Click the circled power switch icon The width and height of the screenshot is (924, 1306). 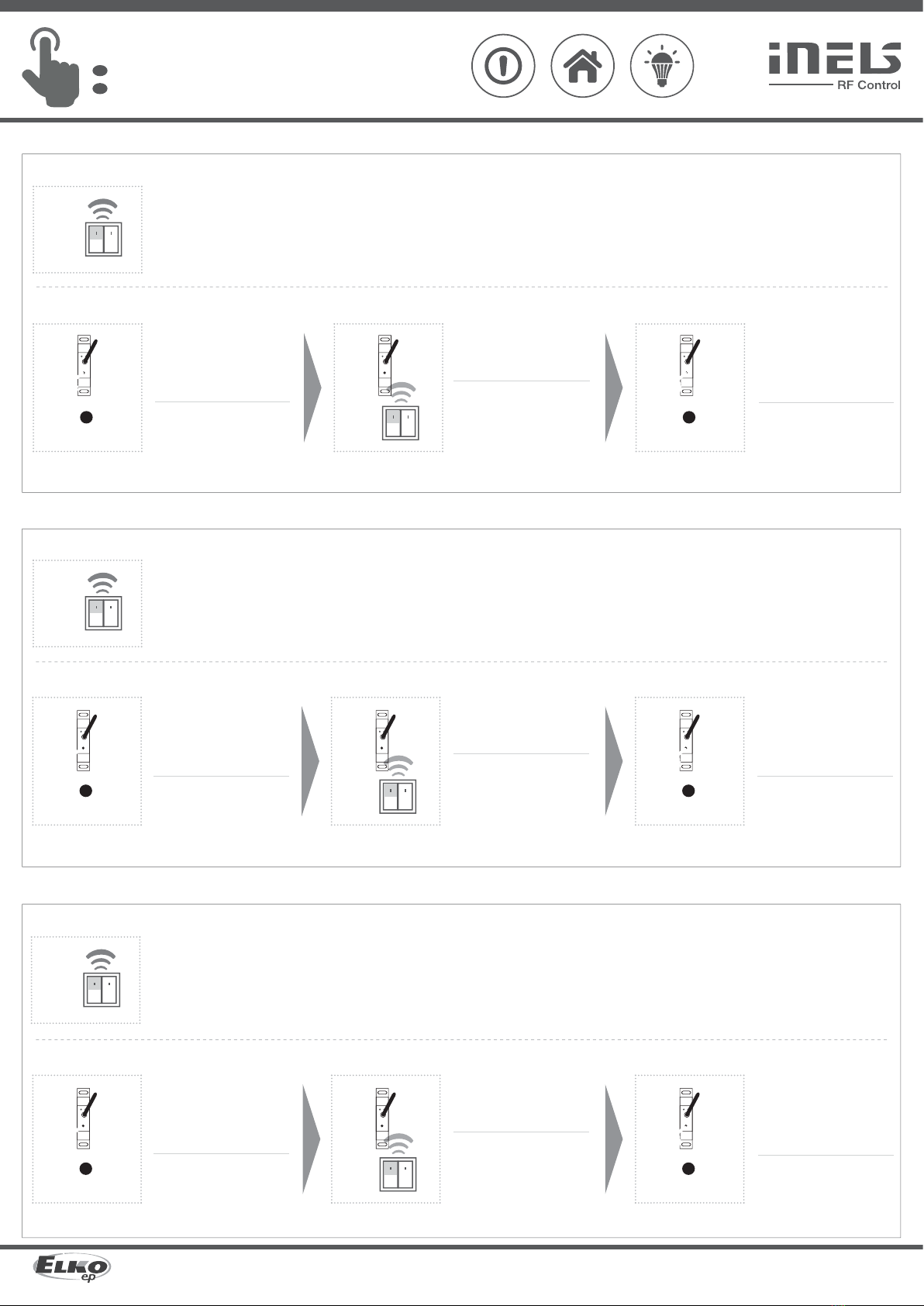pyautogui.click(x=503, y=66)
